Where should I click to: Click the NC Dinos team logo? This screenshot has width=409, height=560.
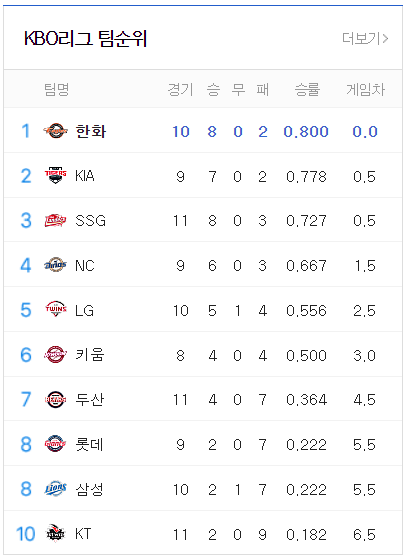coord(55,265)
